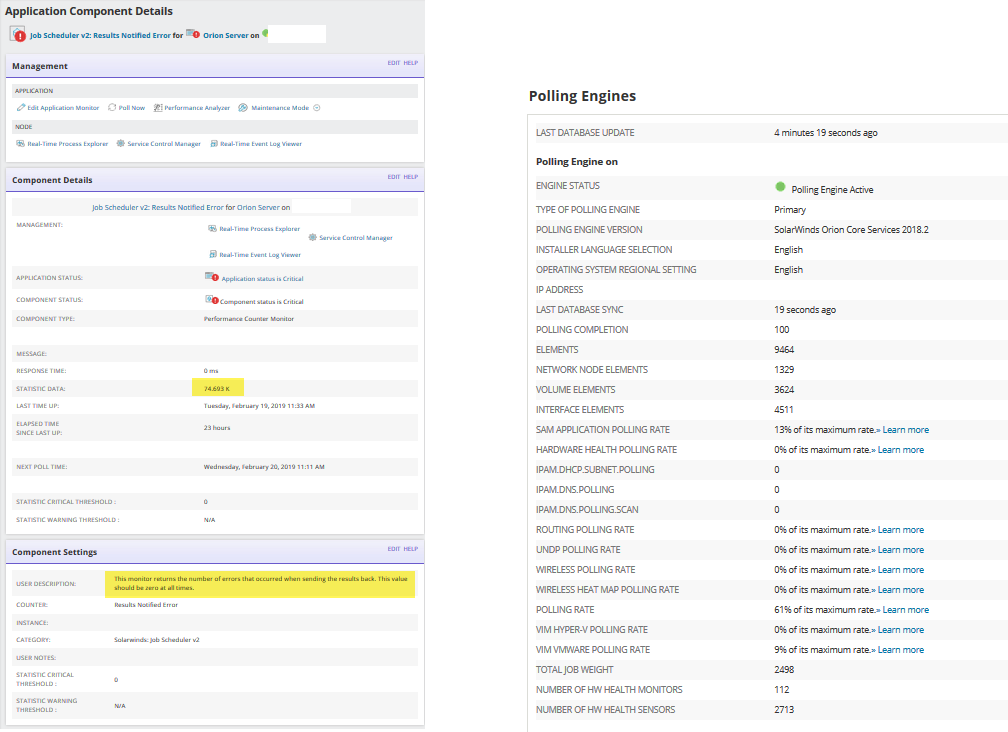Open the Performance Analyzer link
Viewport: 1008px width, 732px height.
click(197, 108)
